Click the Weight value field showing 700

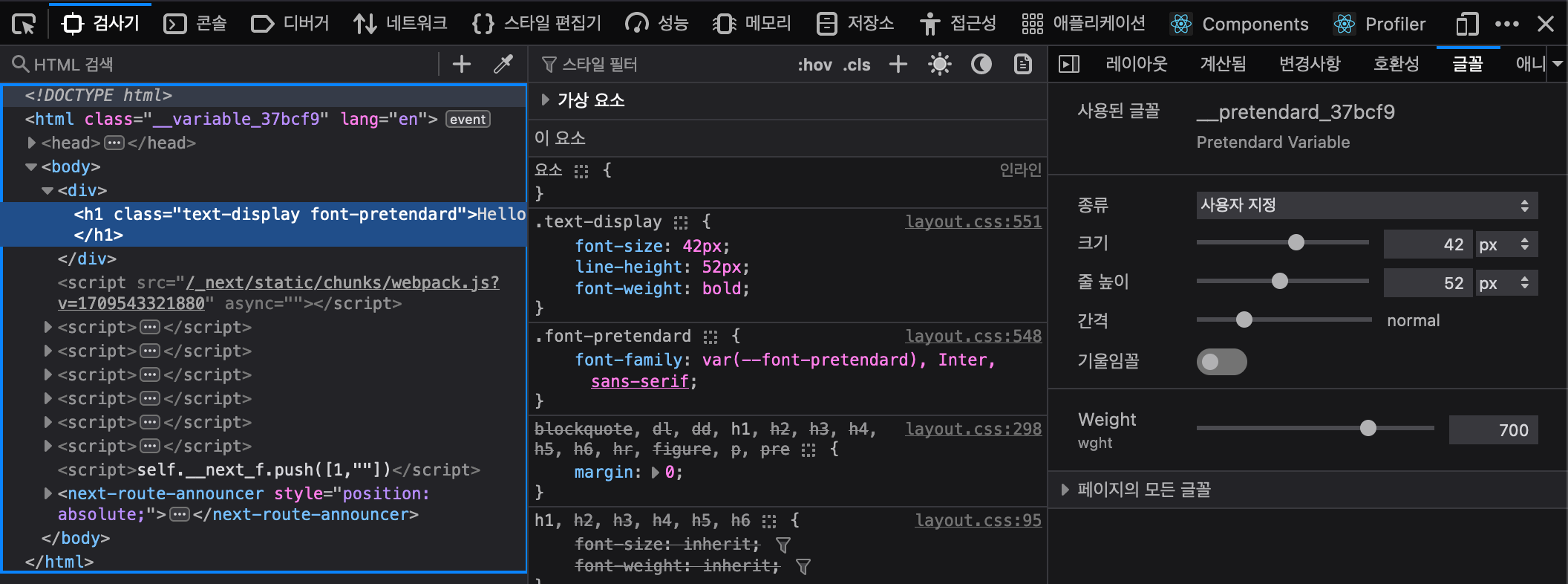point(1494,429)
